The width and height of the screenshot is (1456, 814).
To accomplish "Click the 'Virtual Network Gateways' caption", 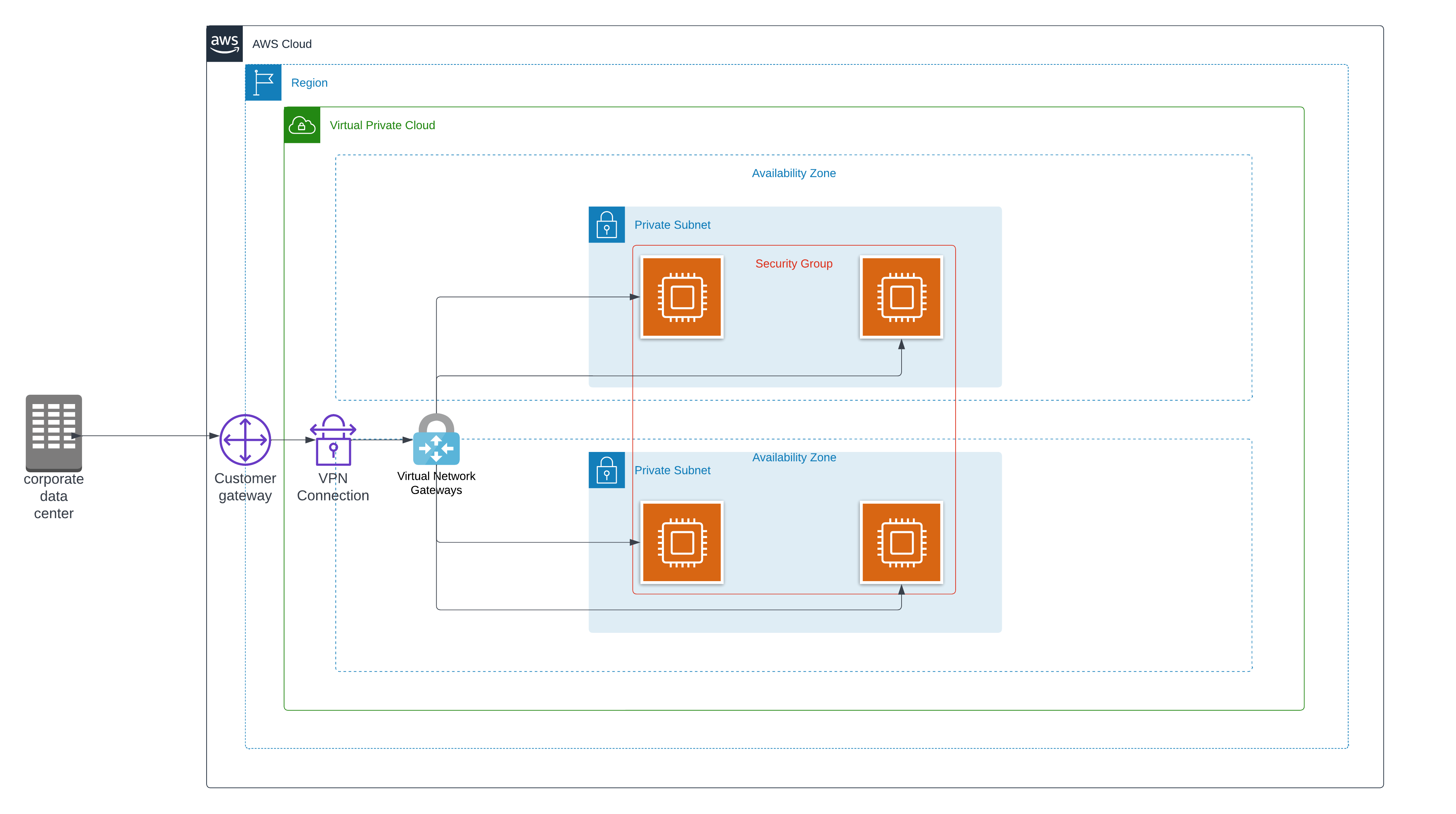I will [x=436, y=483].
